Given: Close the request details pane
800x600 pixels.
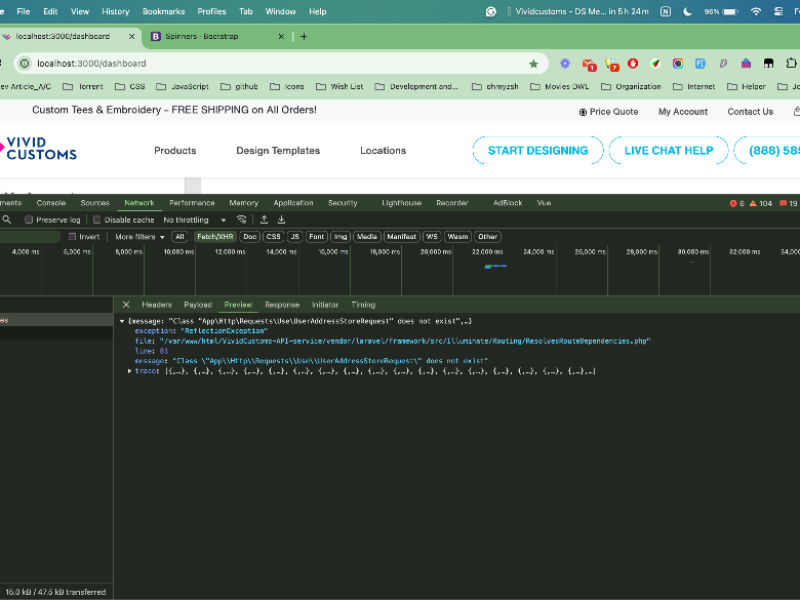Looking at the screenshot, I should pos(126,305).
